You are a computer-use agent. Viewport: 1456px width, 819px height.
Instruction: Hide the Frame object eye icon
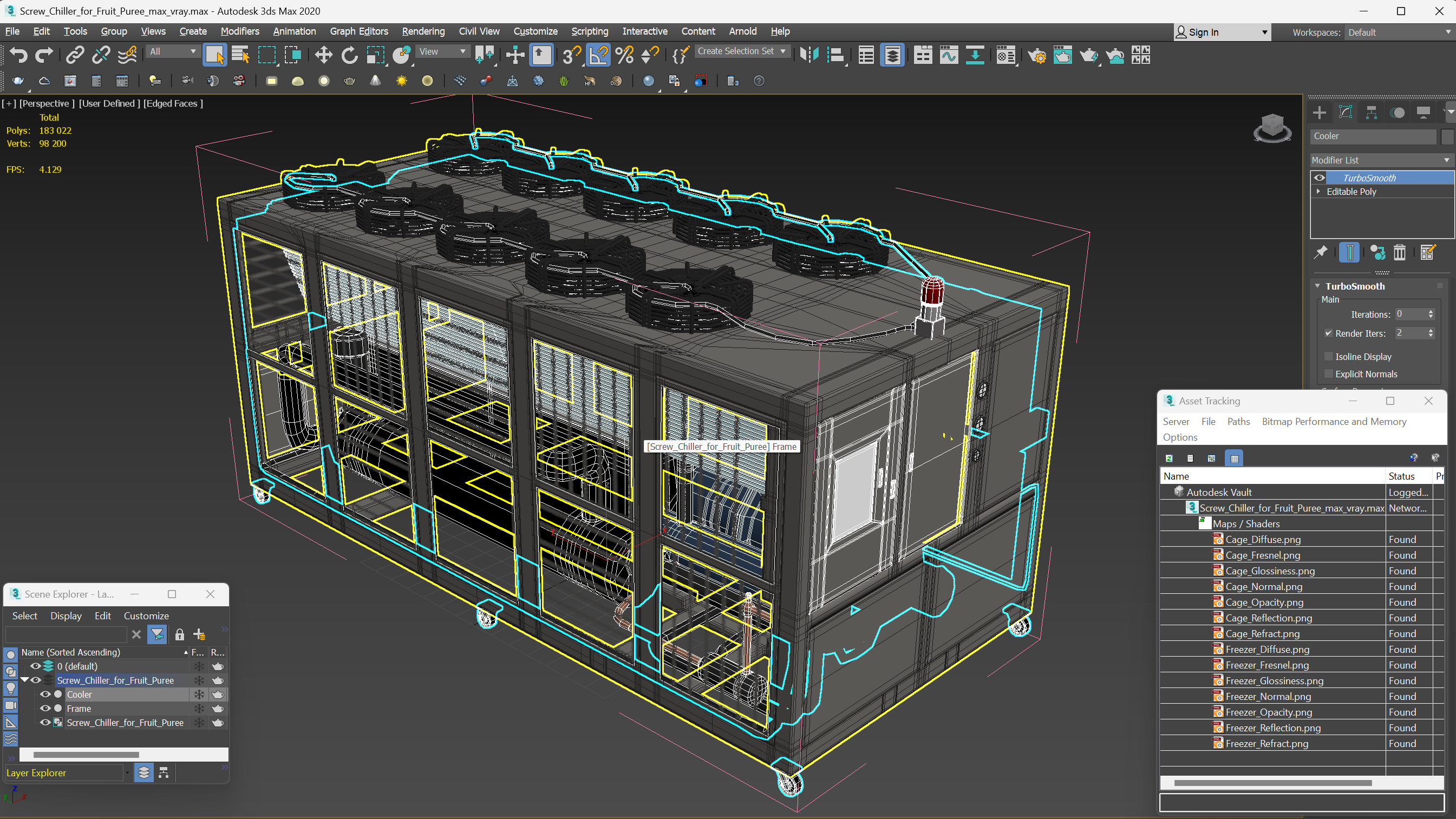[45, 709]
